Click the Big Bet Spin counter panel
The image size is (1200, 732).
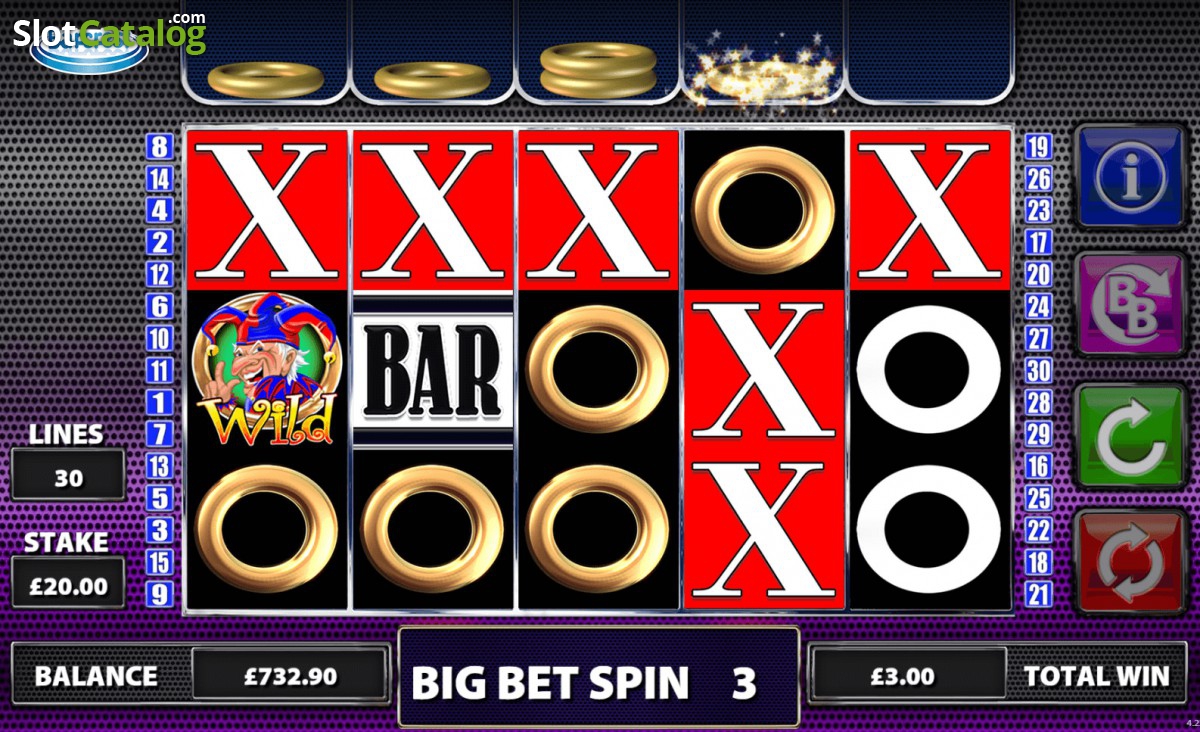598,679
